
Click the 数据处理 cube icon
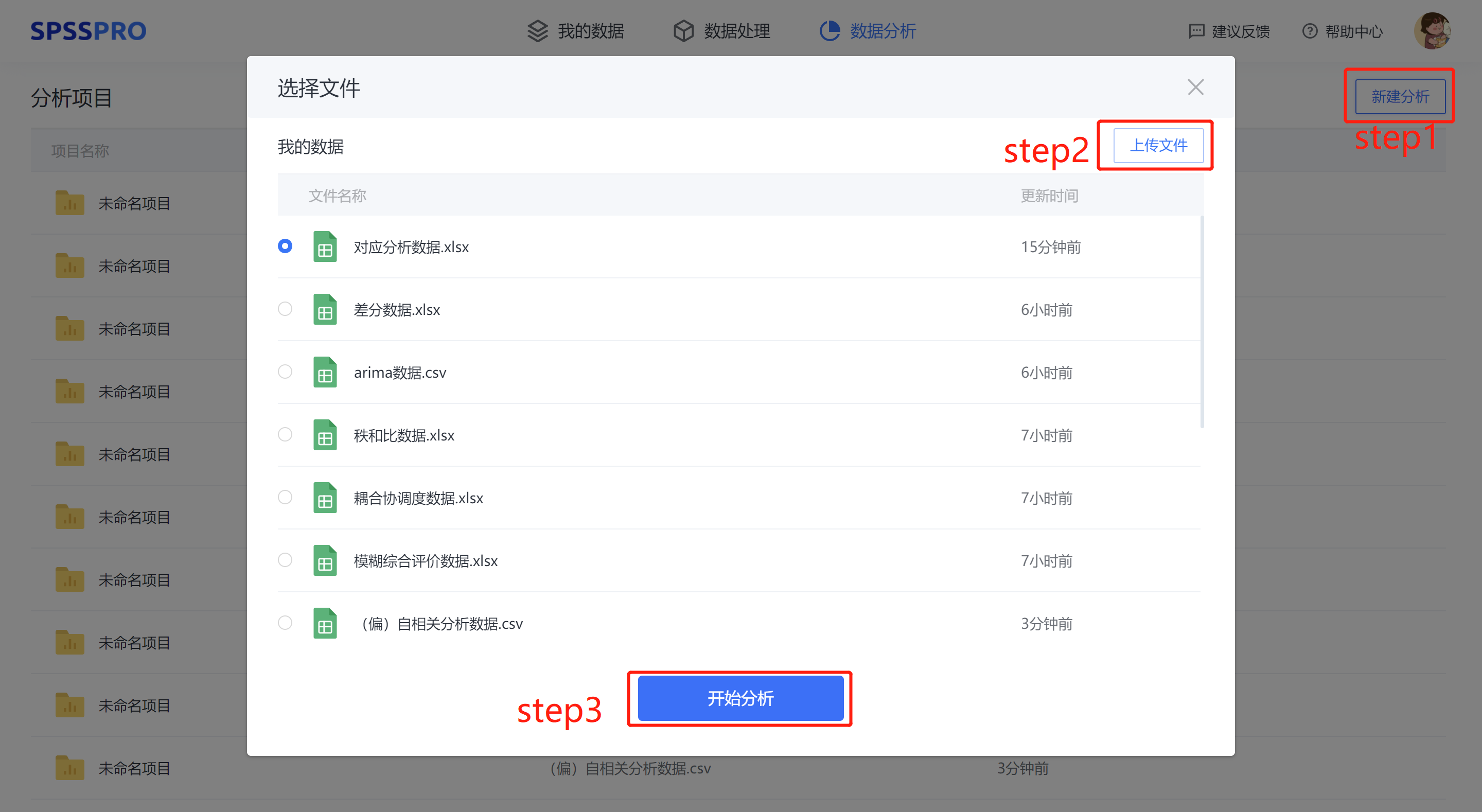tap(683, 31)
